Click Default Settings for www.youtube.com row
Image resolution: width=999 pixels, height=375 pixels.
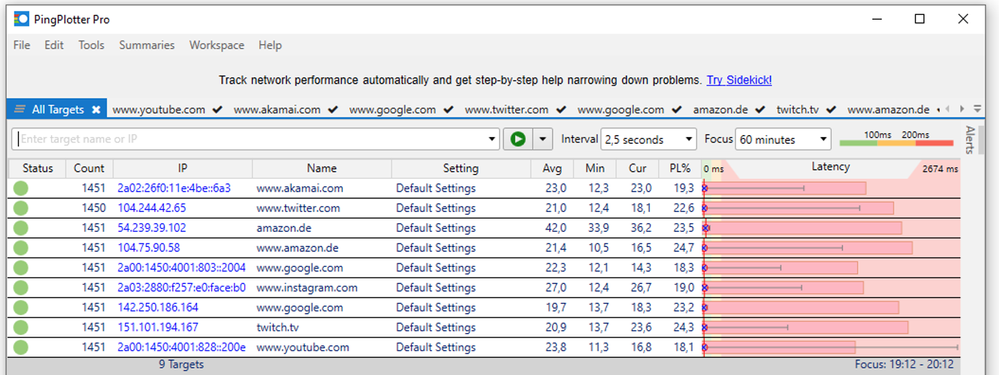click(x=436, y=347)
